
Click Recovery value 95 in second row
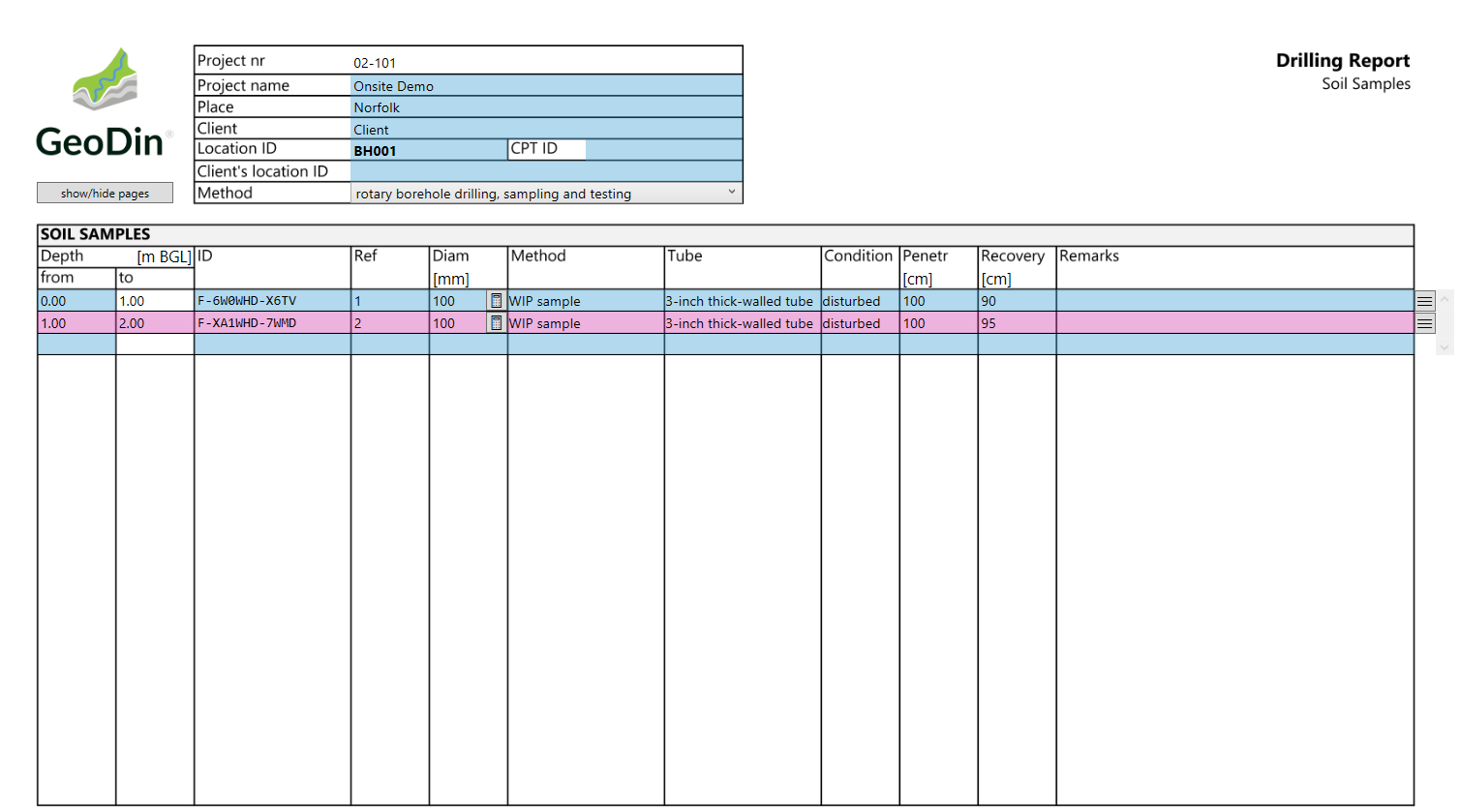click(x=1016, y=323)
